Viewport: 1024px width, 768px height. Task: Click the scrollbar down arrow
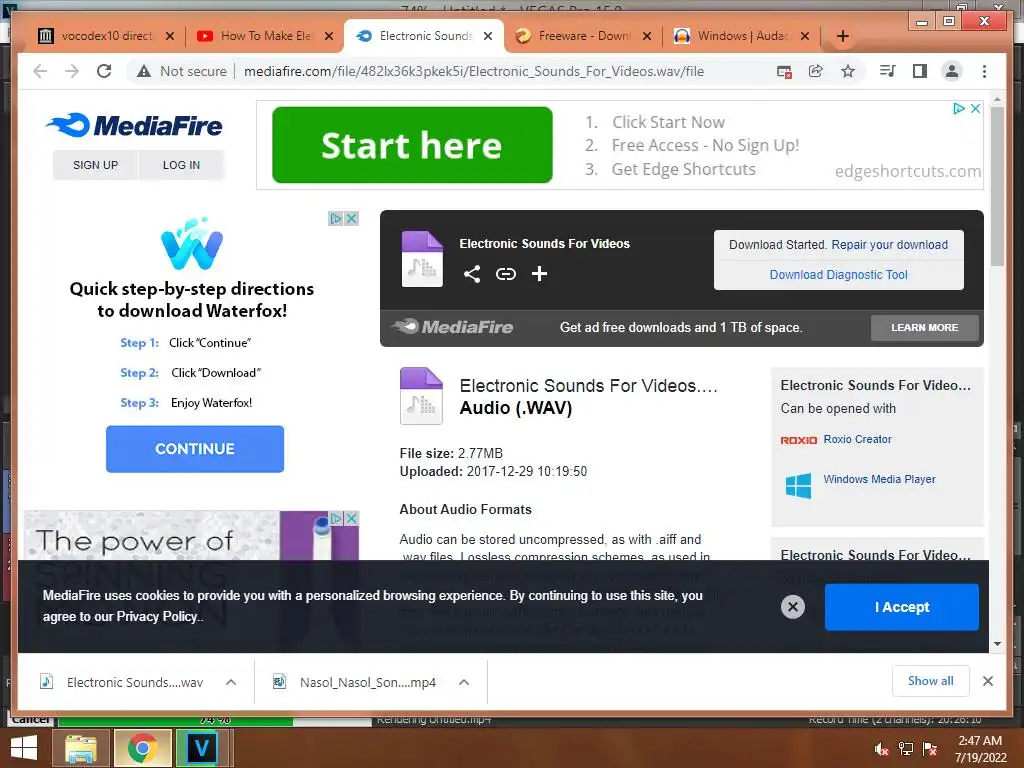[997, 644]
